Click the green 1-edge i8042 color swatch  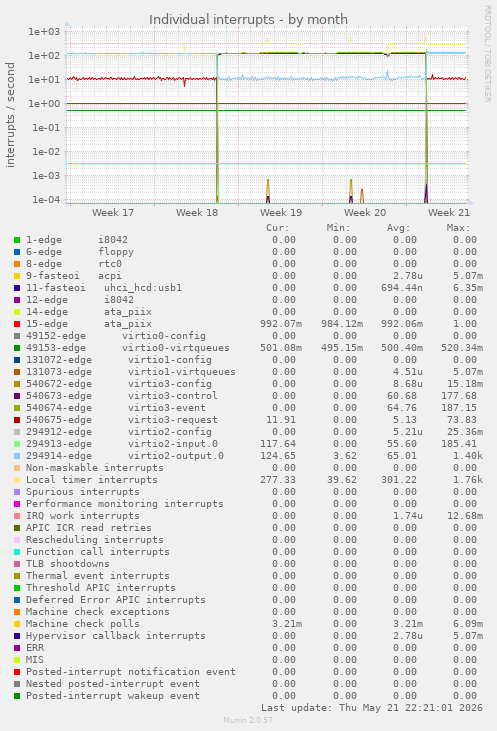17,240
